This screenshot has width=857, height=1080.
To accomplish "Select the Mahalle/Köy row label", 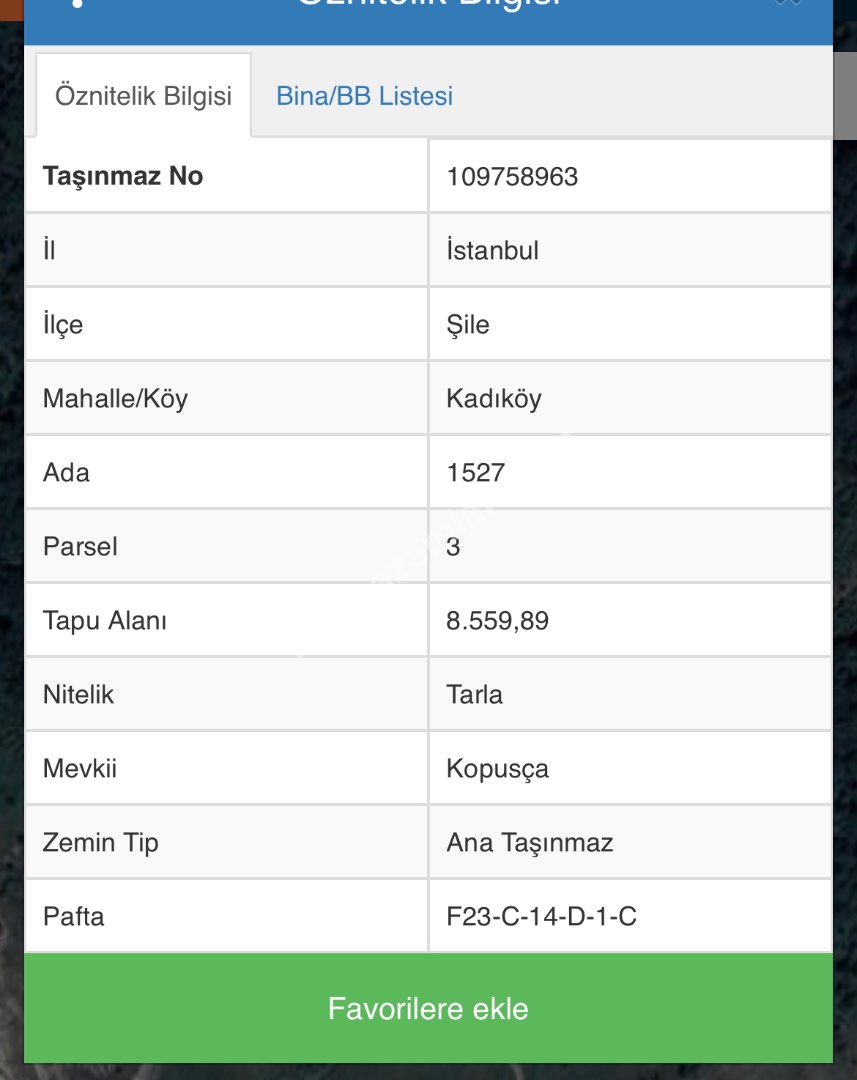I will coord(115,399).
